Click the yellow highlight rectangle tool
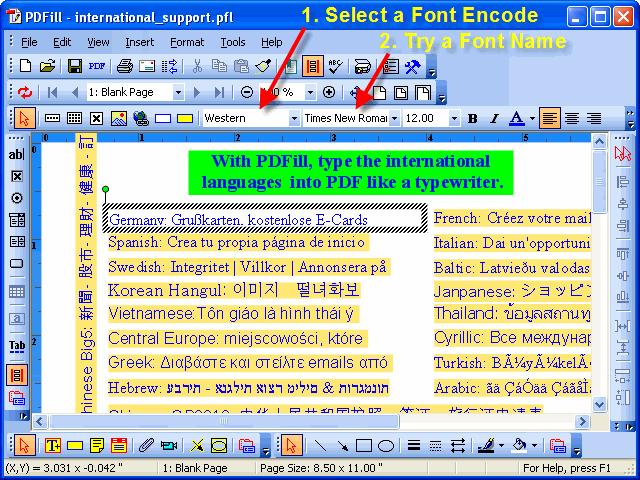The image size is (640, 480). click(x=185, y=118)
